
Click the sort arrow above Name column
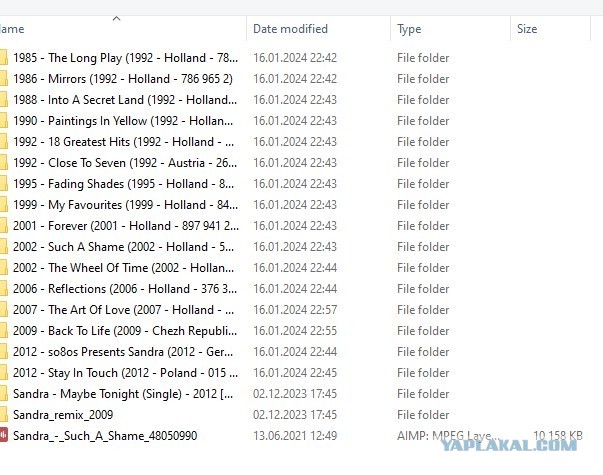[117, 18]
